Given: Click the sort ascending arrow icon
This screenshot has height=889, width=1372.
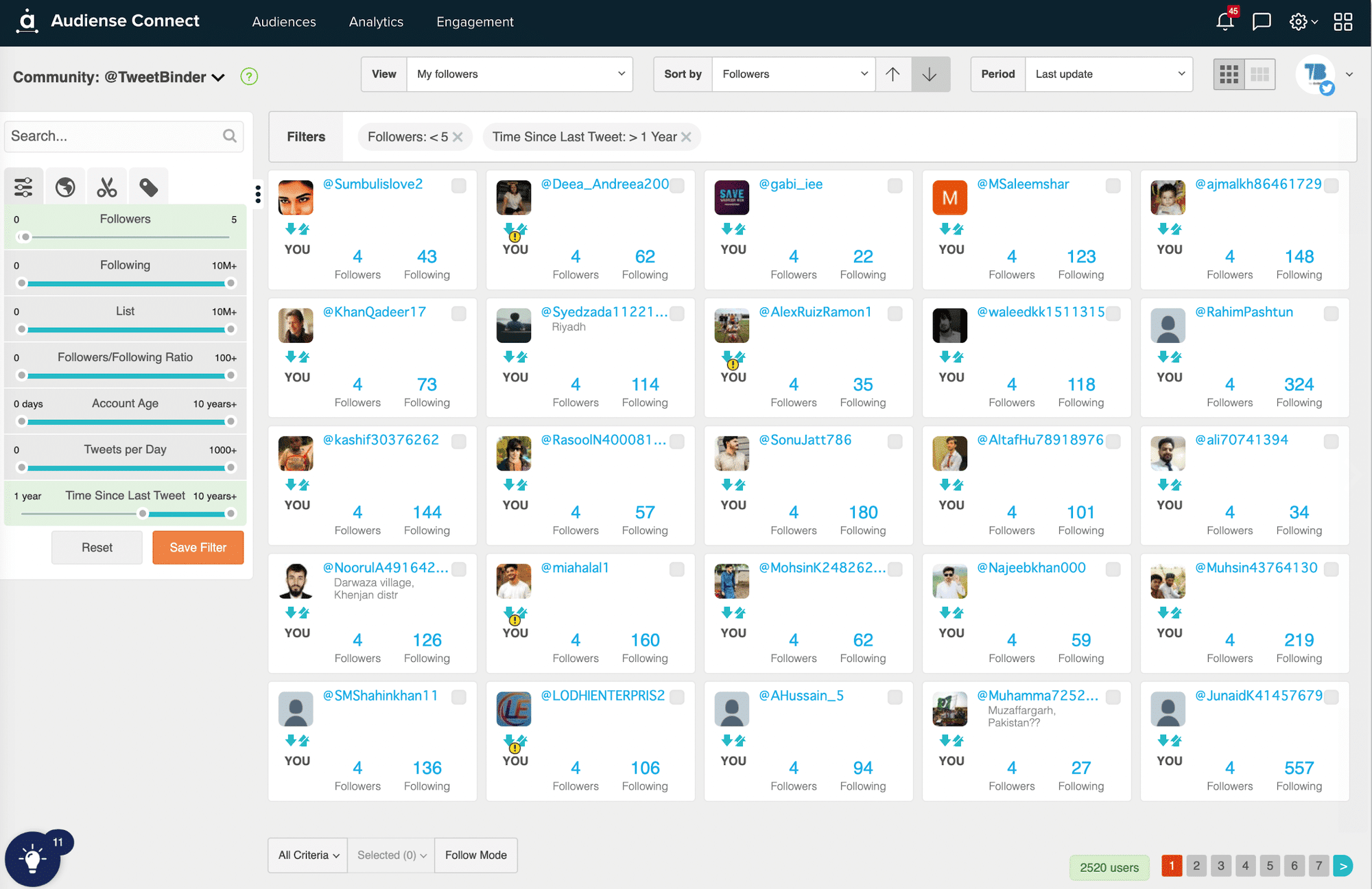Looking at the screenshot, I should coord(894,73).
